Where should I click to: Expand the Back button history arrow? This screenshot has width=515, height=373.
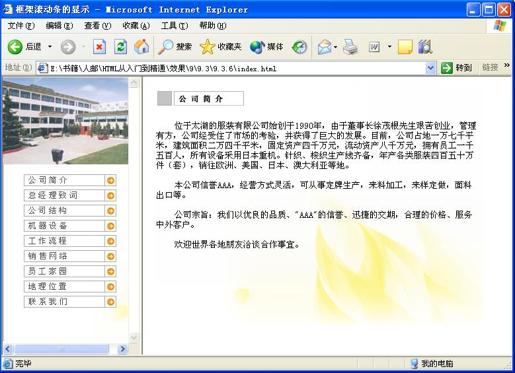[50, 47]
